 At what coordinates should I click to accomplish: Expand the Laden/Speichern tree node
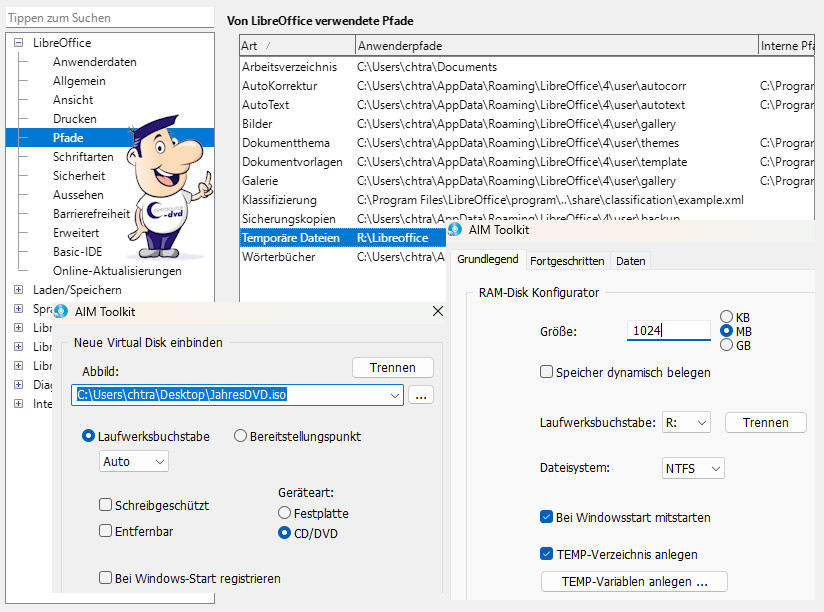point(18,289)
